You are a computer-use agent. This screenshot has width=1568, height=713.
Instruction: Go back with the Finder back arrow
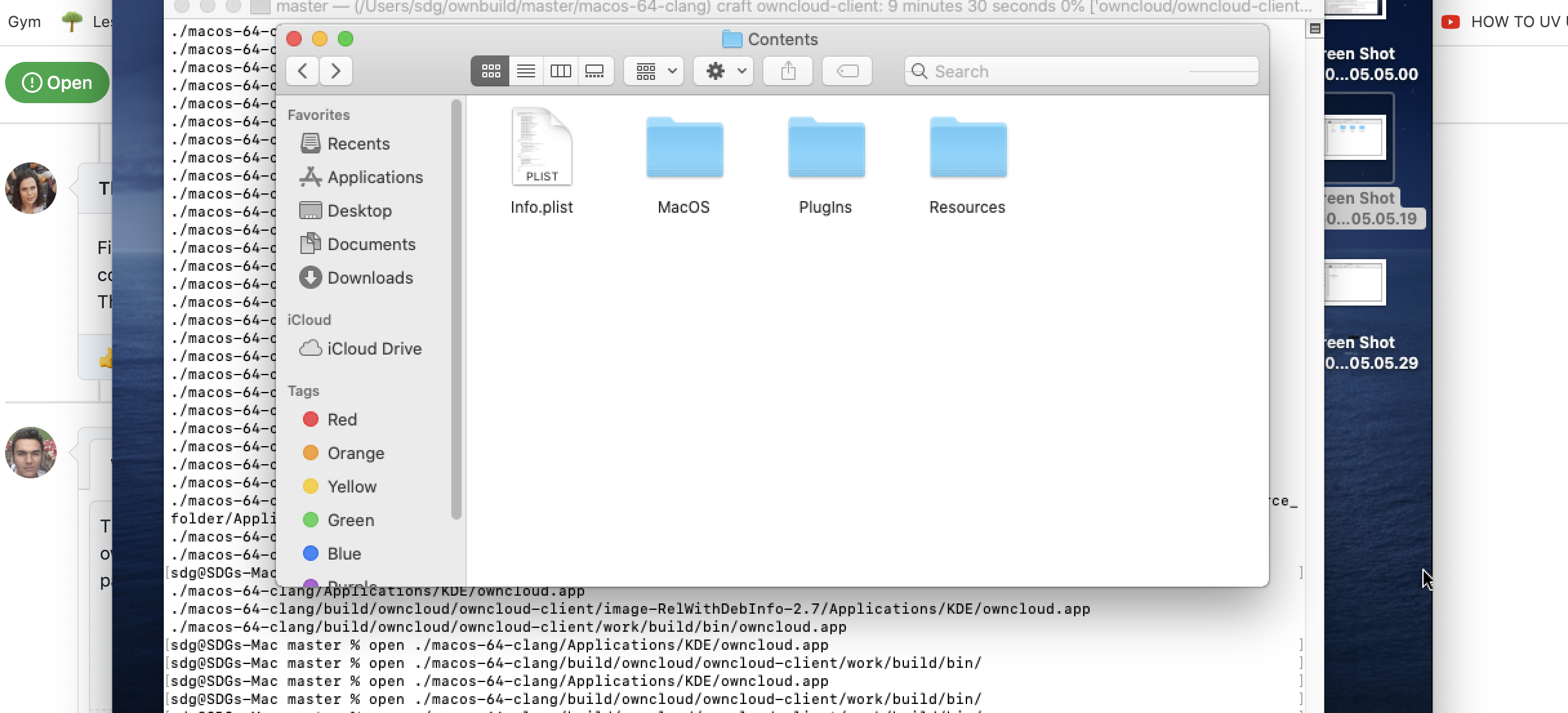tap(302, 71)
